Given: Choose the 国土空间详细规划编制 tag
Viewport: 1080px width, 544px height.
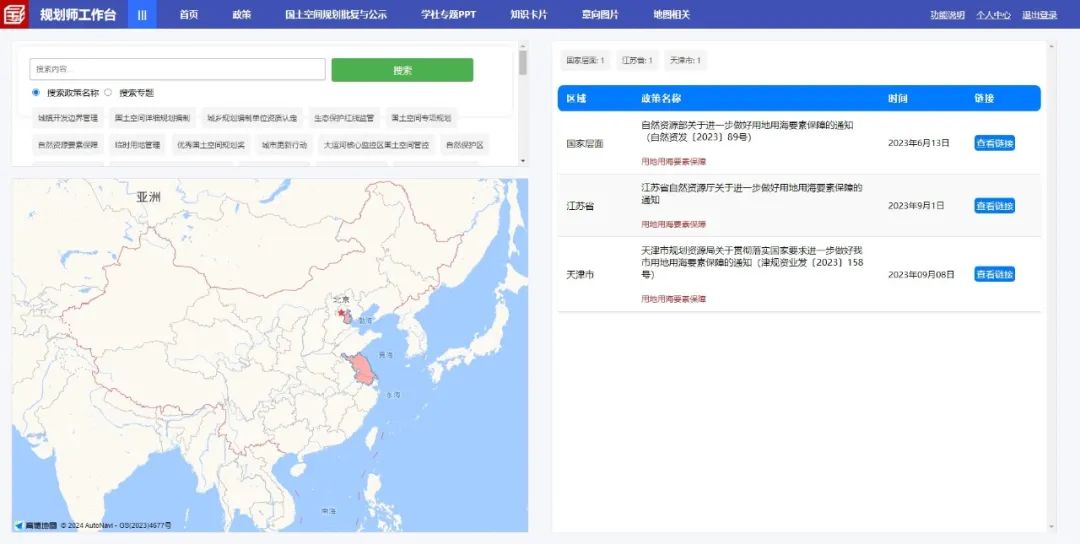Looking at the screenshot, I should 152,118.
